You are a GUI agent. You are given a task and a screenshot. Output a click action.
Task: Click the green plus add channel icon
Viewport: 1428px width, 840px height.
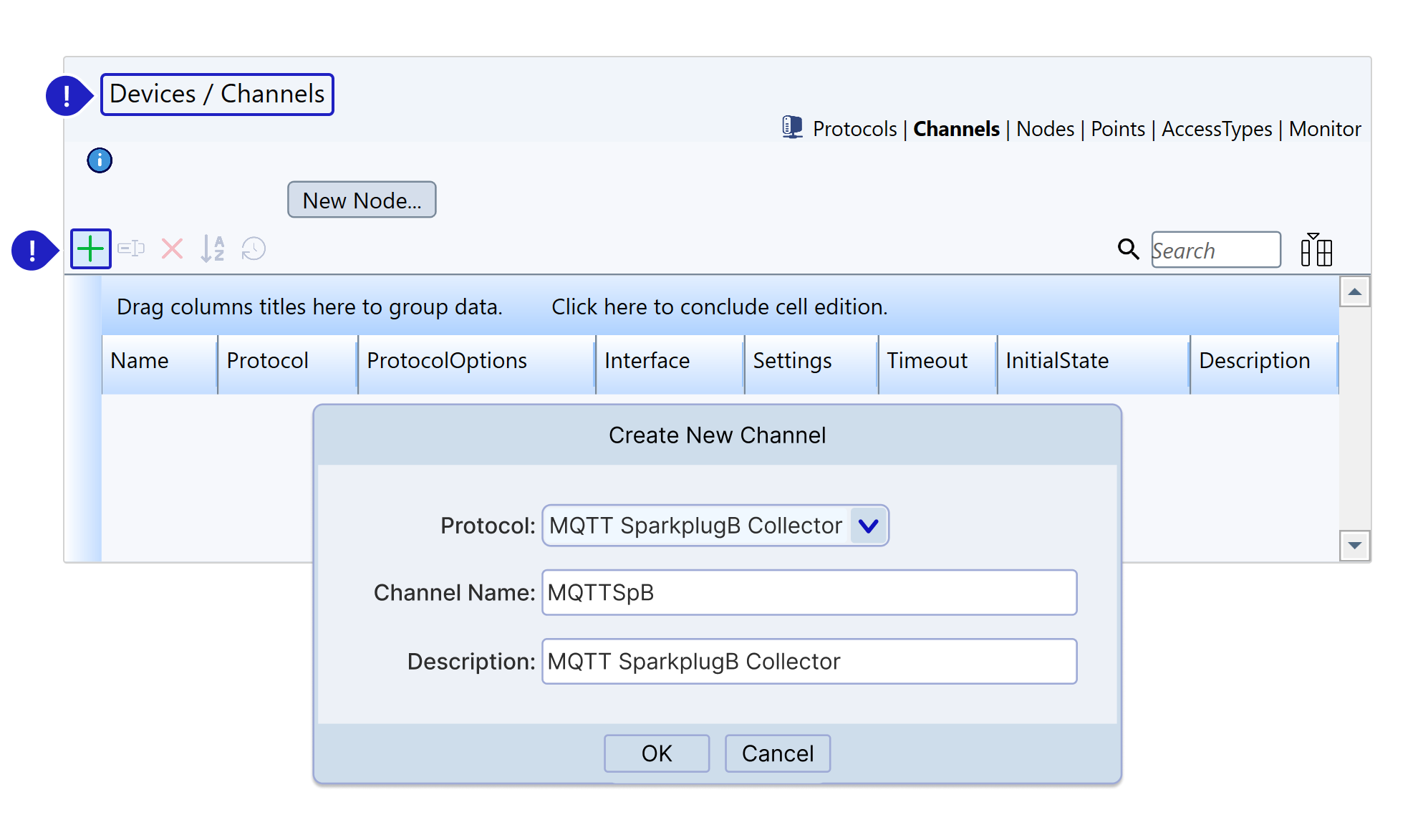tap(90, 249)
